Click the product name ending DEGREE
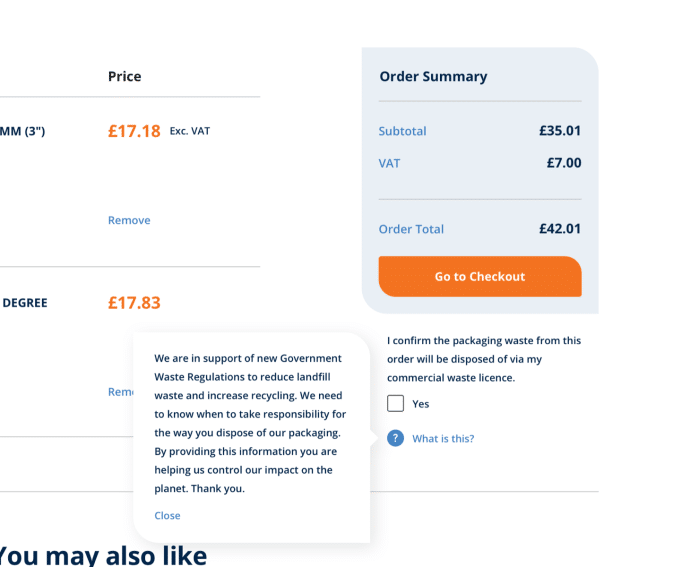The width and height of the screenshot is (690, 567). 25,303
